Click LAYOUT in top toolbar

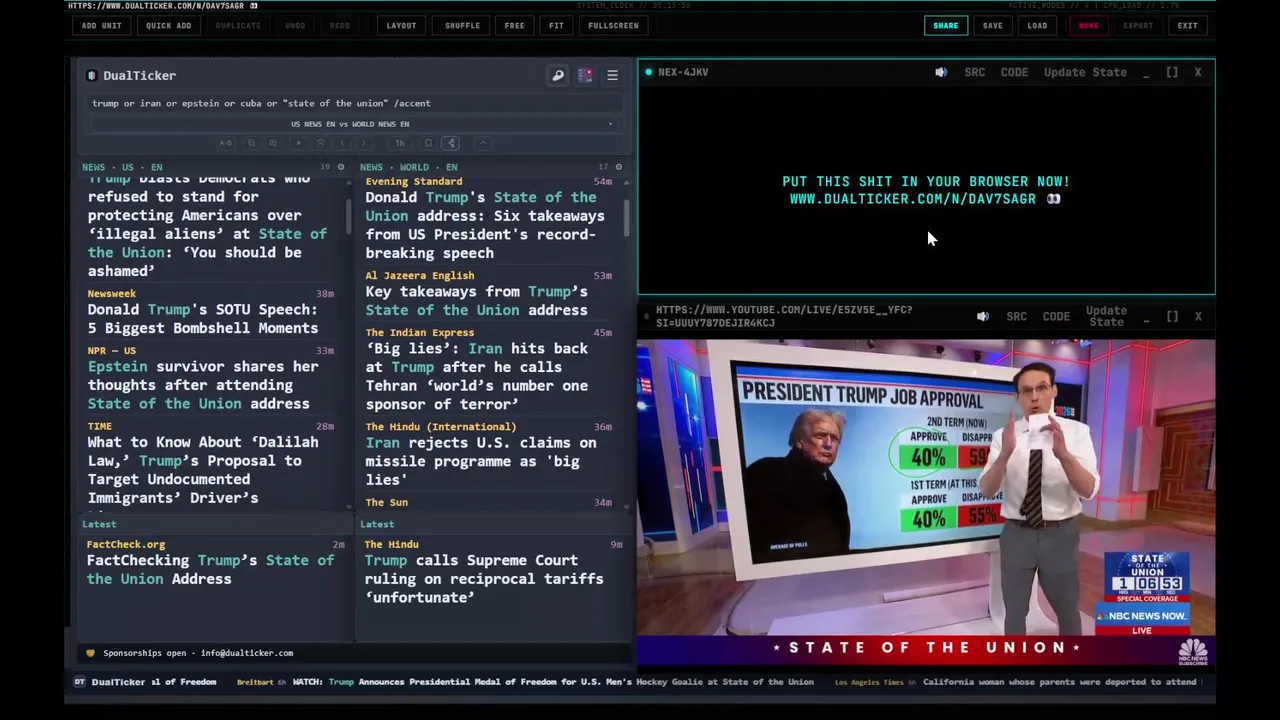pos(401,25)
